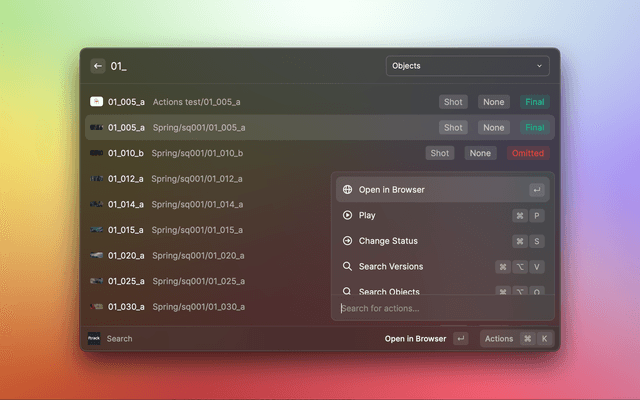Image resolution: width=640 pixels, height=400 pixels.
Task: Click thumbnail icon of 01_030_a
Action: pos(97,306)
